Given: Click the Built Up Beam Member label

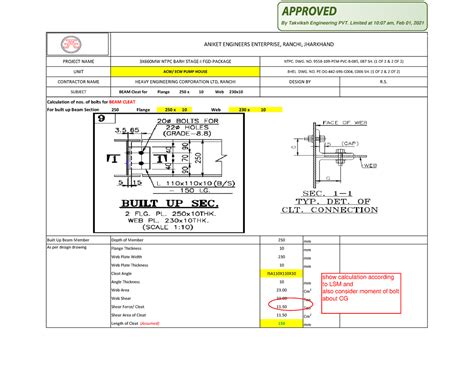Looking at the screenshot, I should click(x=68, y=240).
